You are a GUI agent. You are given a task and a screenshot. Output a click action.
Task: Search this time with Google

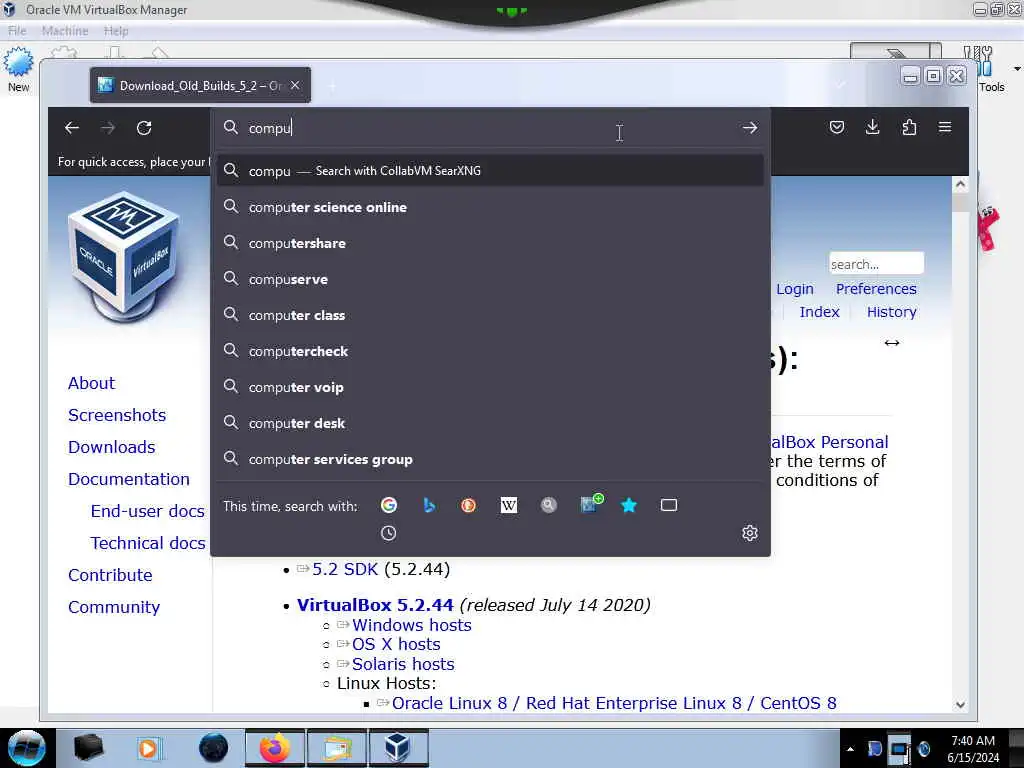coord(389,505)
